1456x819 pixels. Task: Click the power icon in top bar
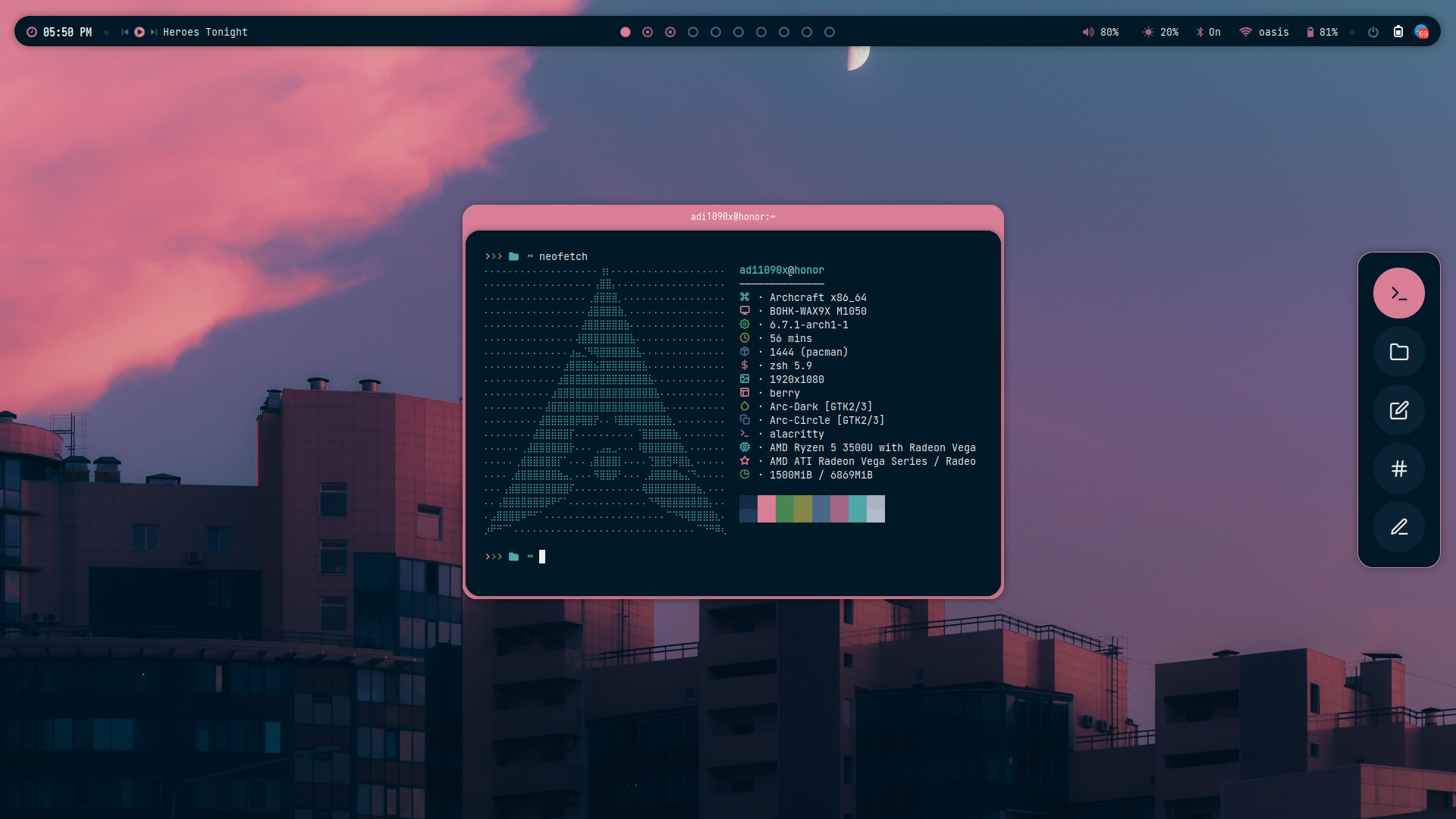pyautogui.click(x=1373, y=32)
